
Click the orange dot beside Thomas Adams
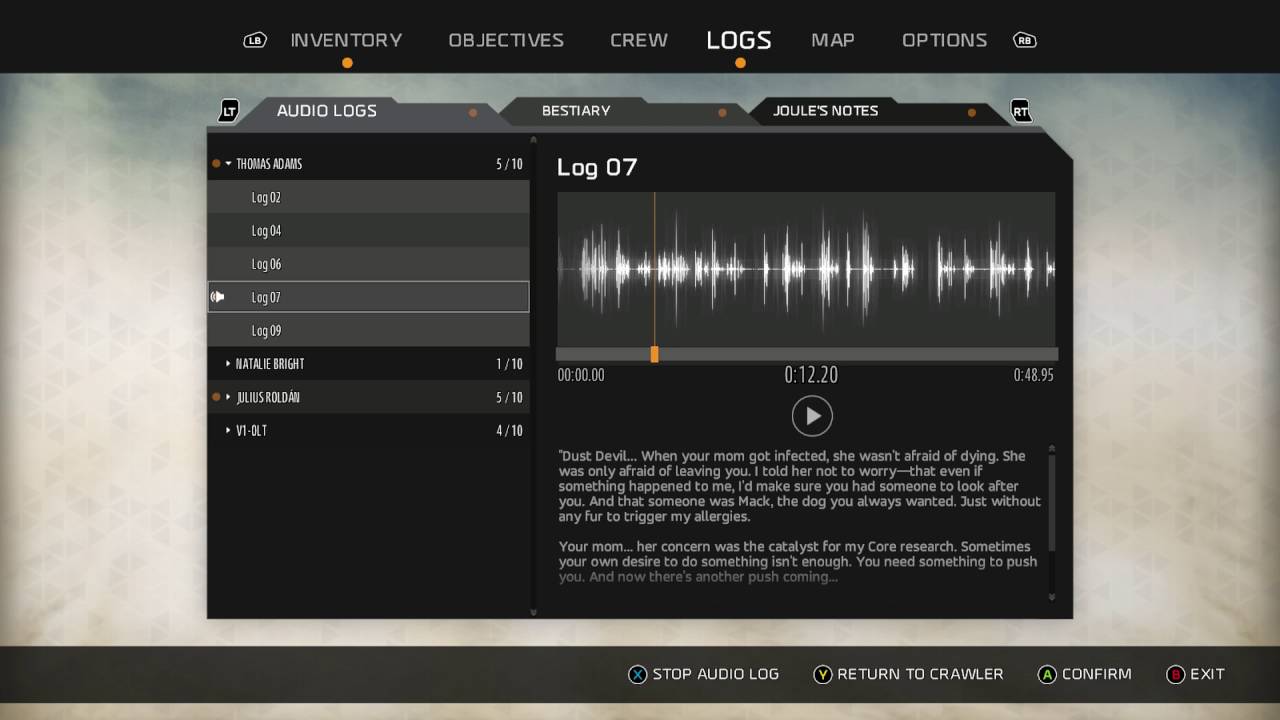[x=216, y=163]
